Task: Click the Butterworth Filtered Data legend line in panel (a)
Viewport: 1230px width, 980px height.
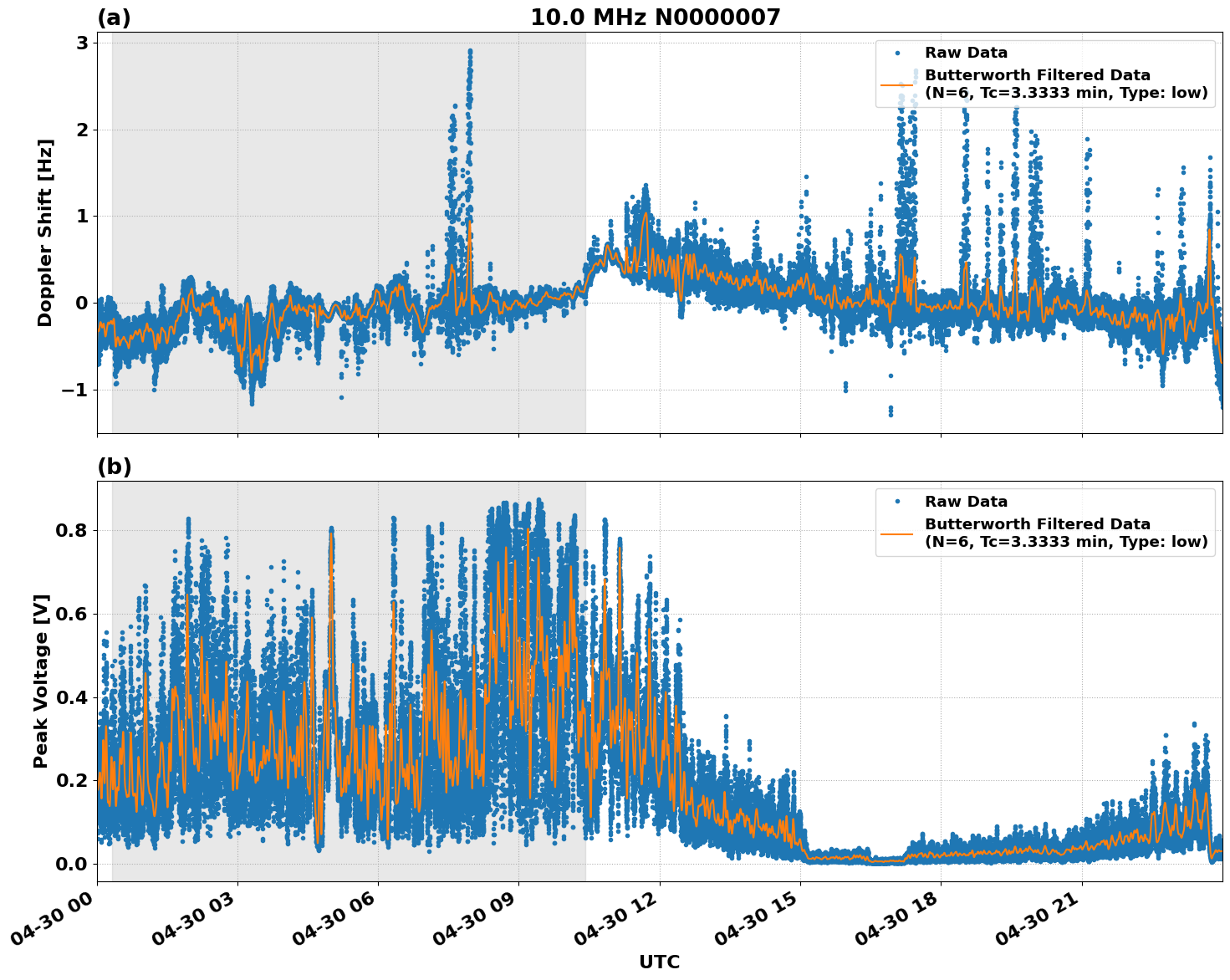Action: (x=901, y=85)
